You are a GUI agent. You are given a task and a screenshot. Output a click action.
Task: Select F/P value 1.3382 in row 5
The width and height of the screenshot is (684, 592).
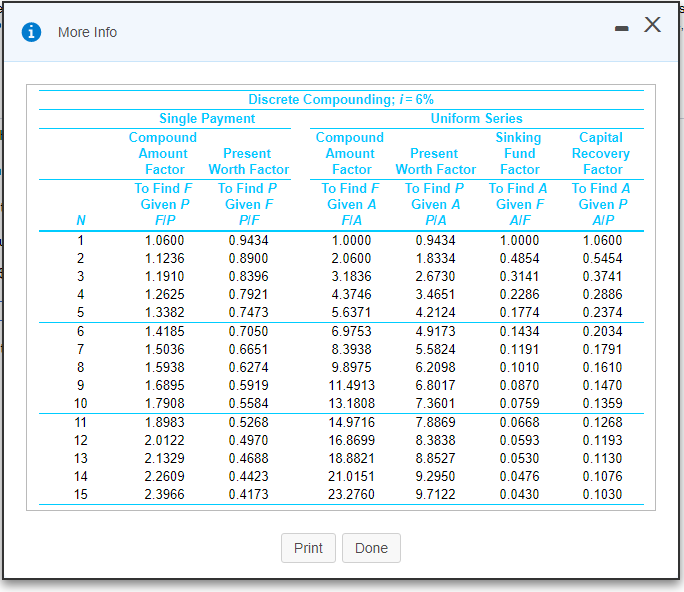(164, 312)
